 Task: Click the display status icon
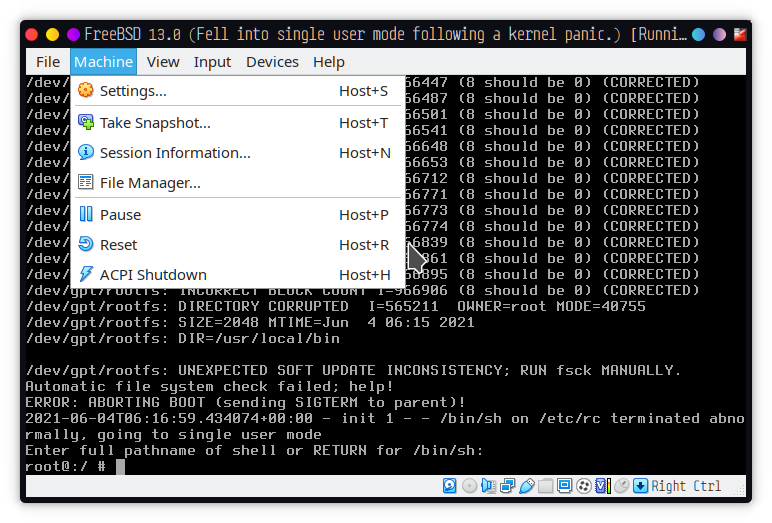tap(564, 486)
